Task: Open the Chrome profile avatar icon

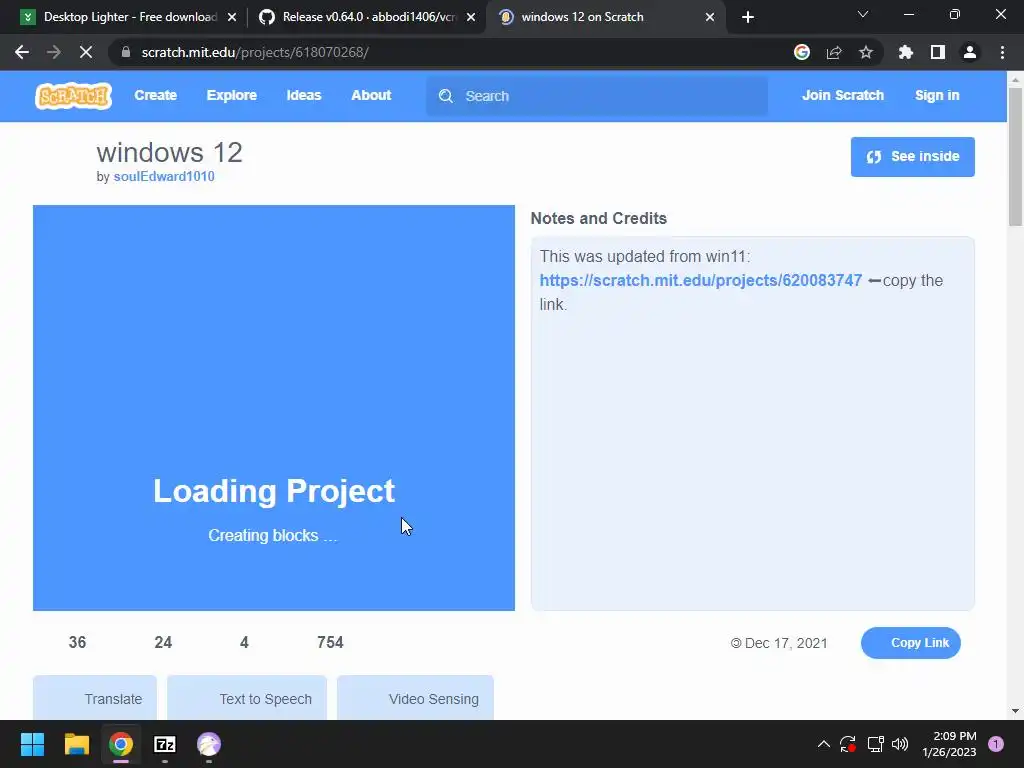Action: [x=970, y=52]
